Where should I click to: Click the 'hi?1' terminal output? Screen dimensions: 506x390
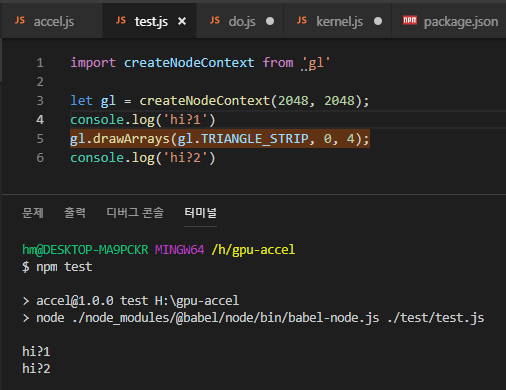(x=36, y=351)
